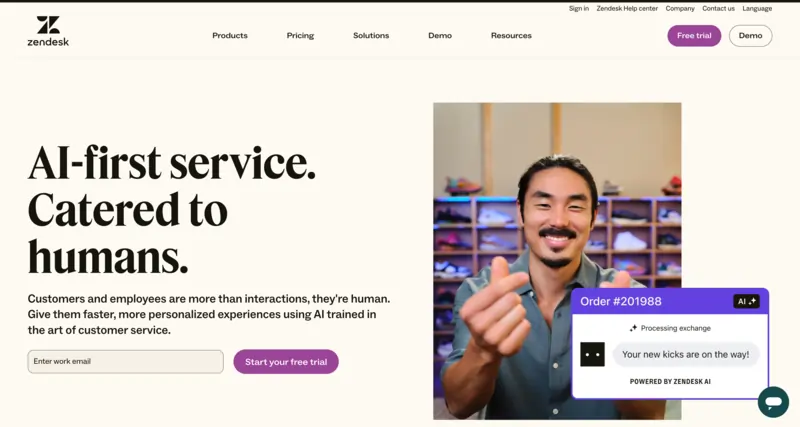Go to the Pricing page

tap(300, 36)
